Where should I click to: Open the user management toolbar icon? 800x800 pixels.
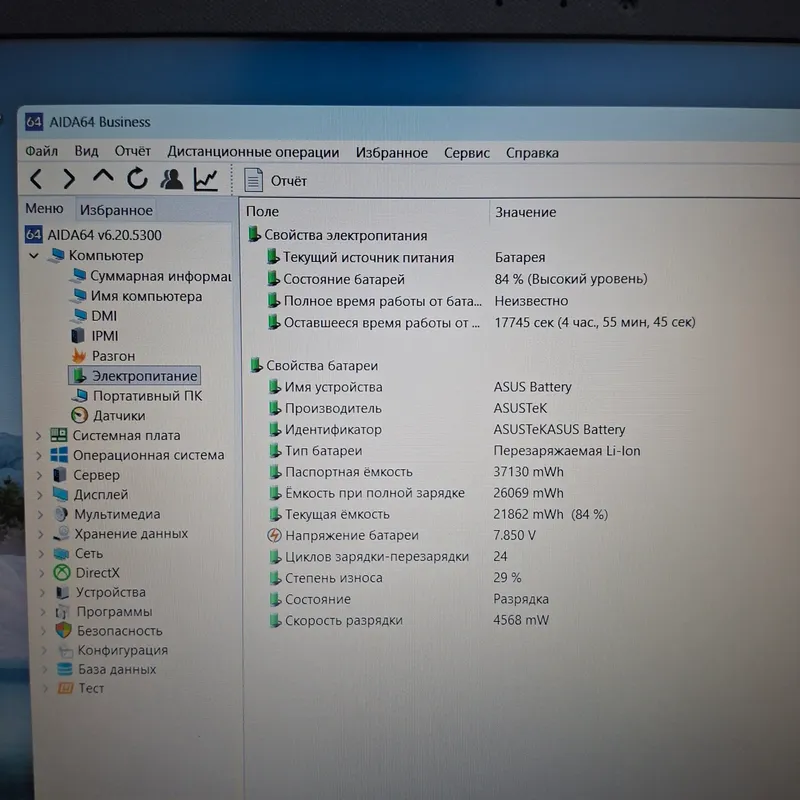pos(171,179)
